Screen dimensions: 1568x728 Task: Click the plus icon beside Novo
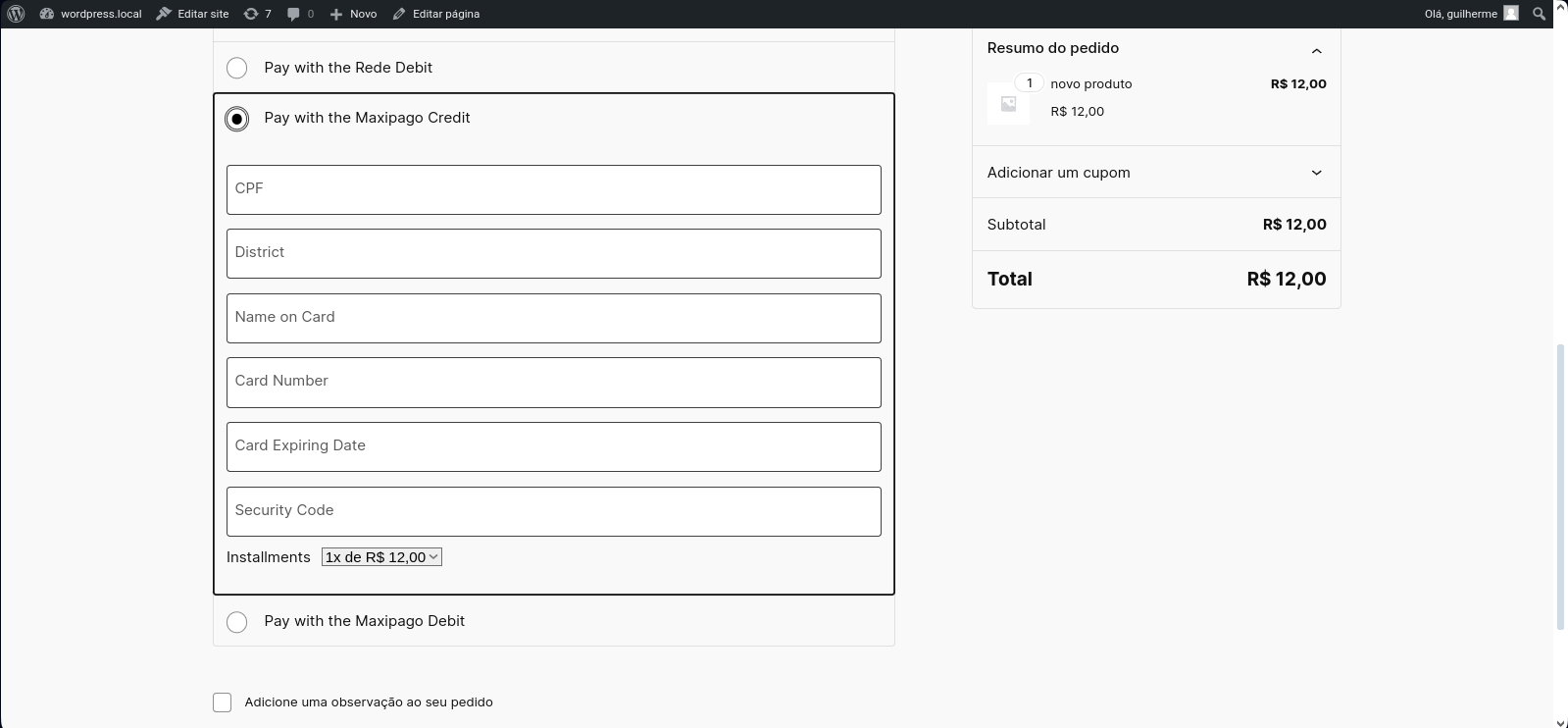point(336,14)
